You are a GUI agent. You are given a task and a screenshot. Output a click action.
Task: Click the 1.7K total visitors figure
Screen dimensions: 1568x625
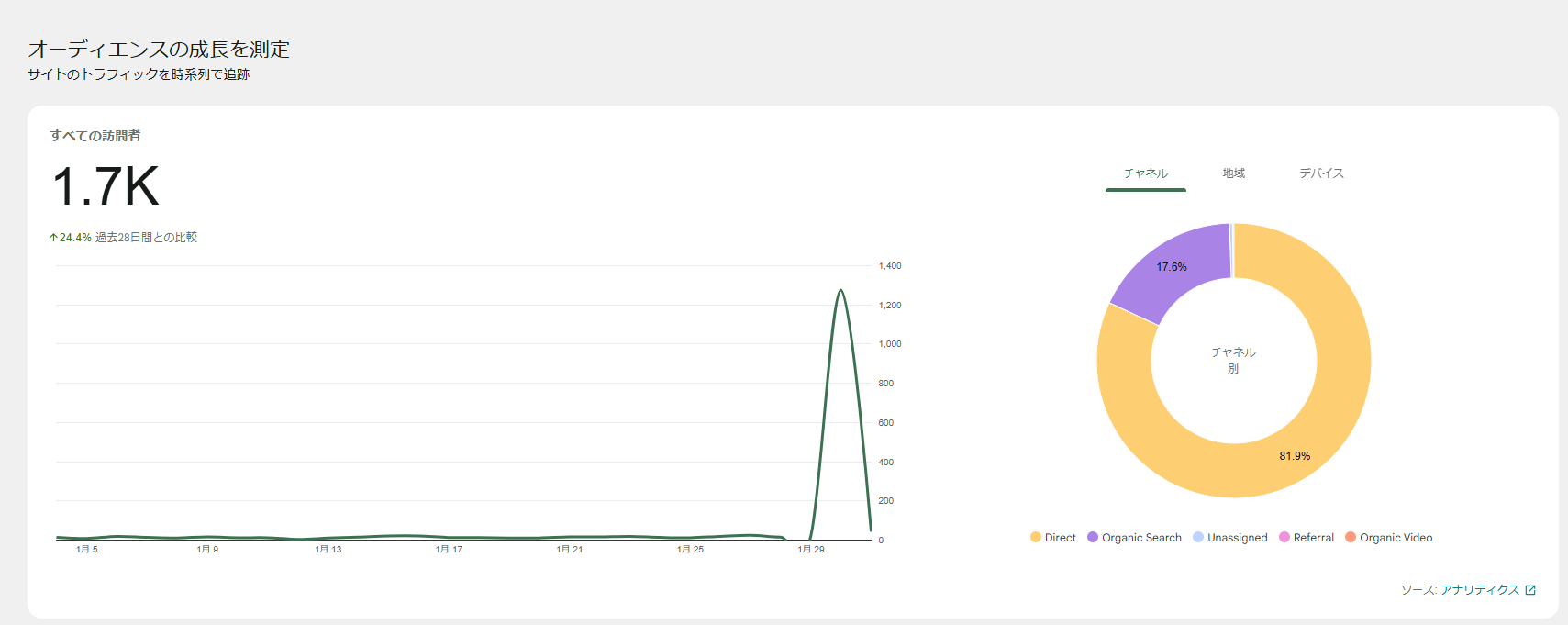pyautogui.click(x=106, y=186)
